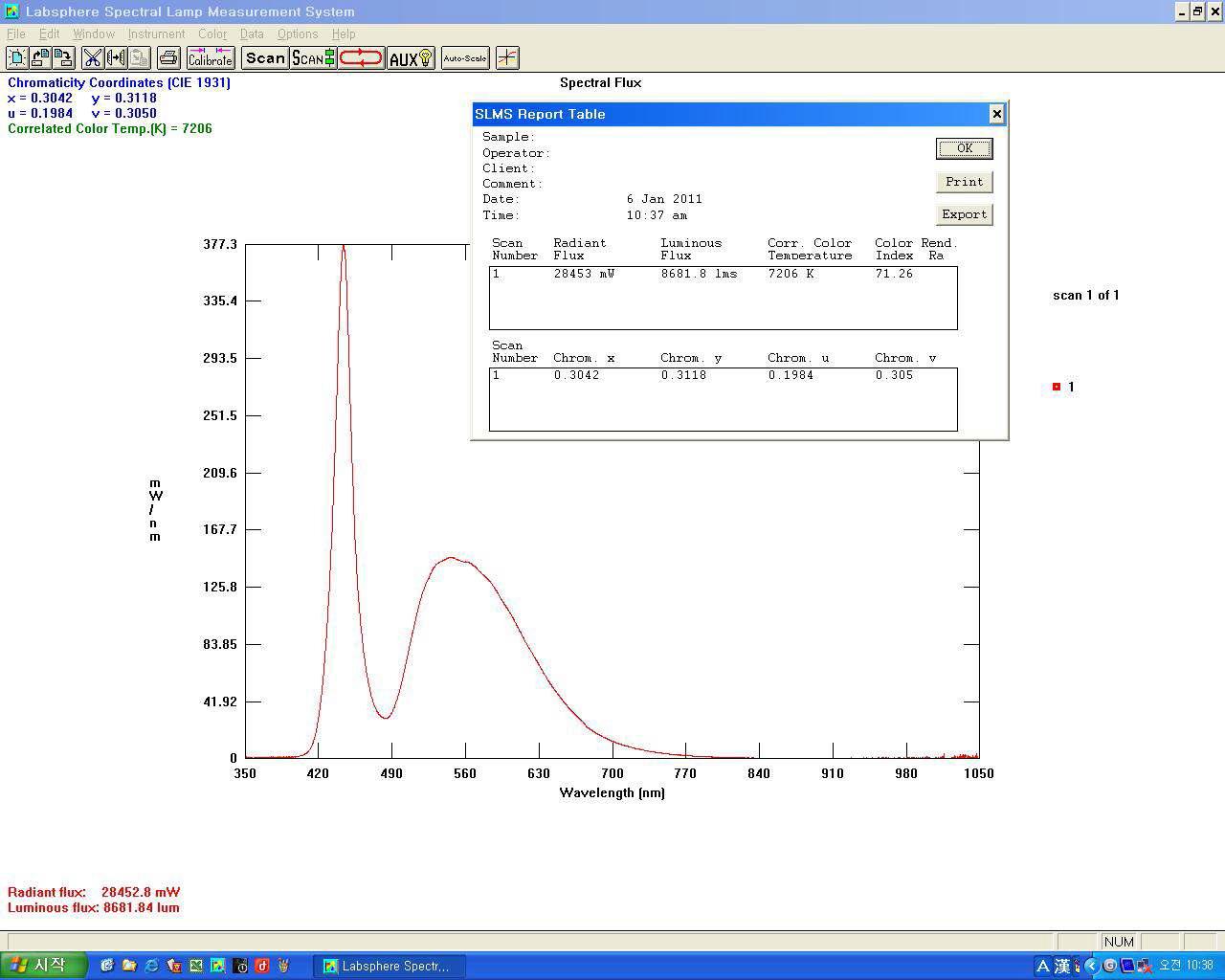This screenshot has width=1225, height=980.
Task: Click the Radiant flux 28452.8 mW readout
Action: click(94, 892)
